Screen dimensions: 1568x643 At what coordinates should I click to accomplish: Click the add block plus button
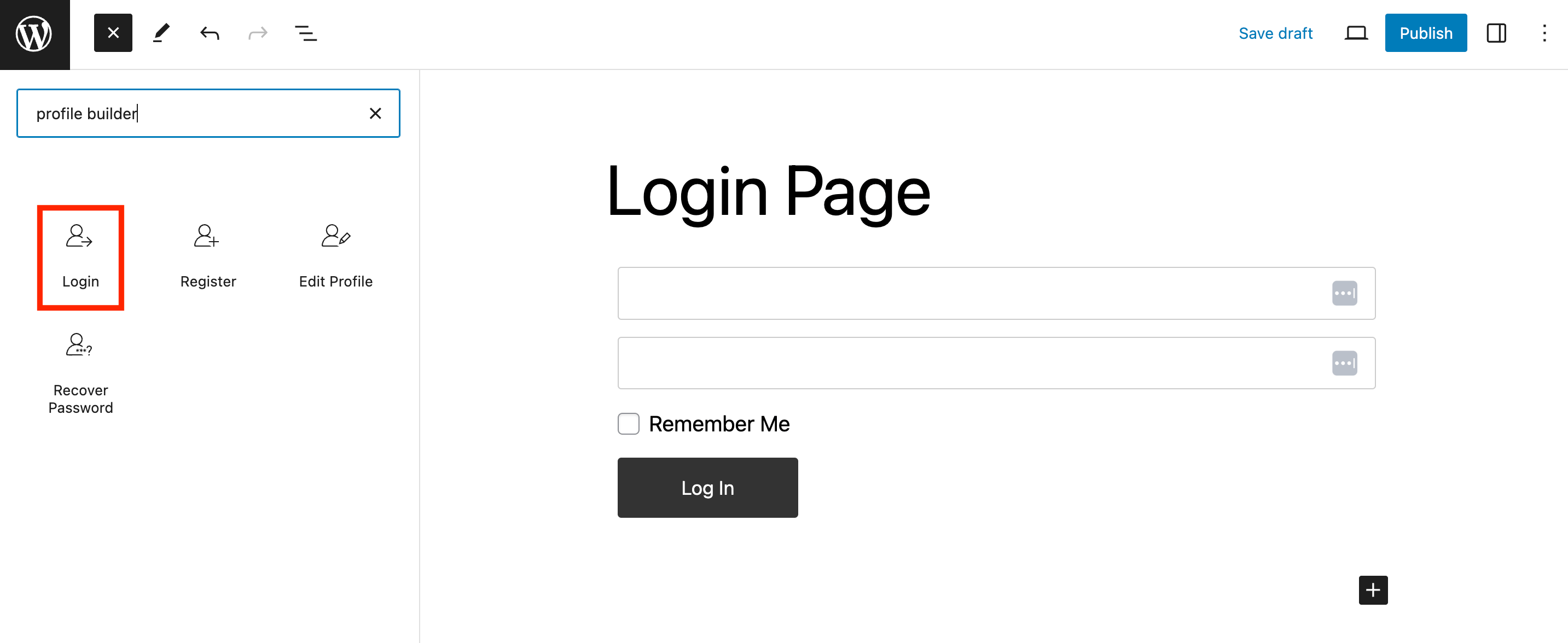pos(1373,590)
